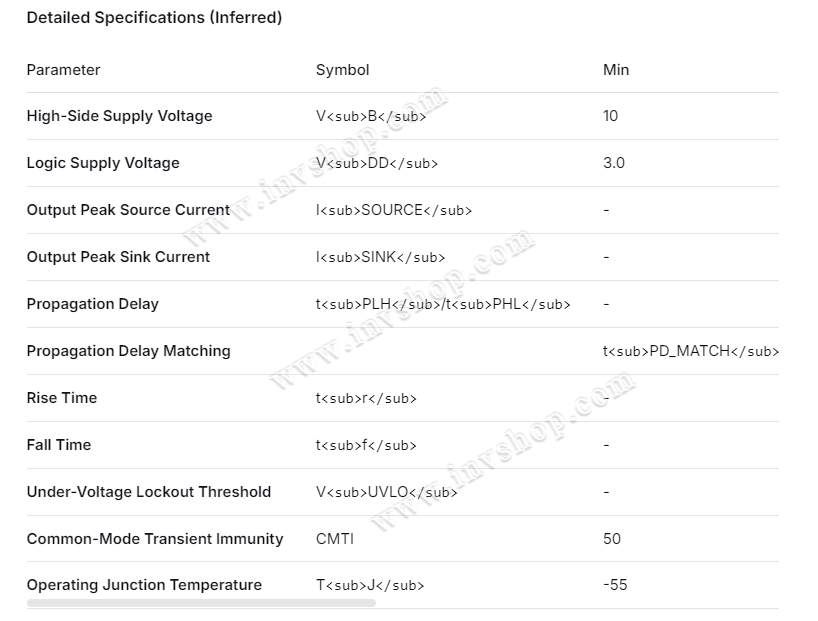This screenshot has height=621, width=818.
Task: Select the Propagation Delay row label
Action: pos(92,304)
